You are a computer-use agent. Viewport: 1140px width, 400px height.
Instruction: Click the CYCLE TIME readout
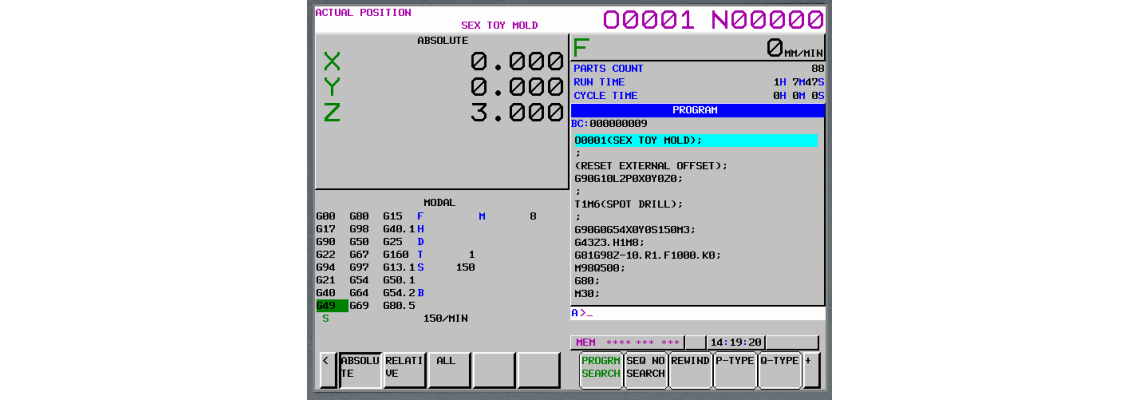(x=798, y=96)
